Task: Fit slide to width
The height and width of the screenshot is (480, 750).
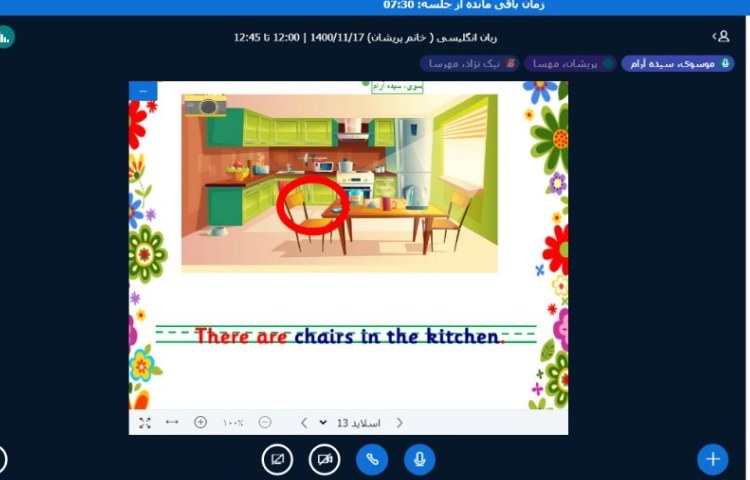Action: coord(172,423)
